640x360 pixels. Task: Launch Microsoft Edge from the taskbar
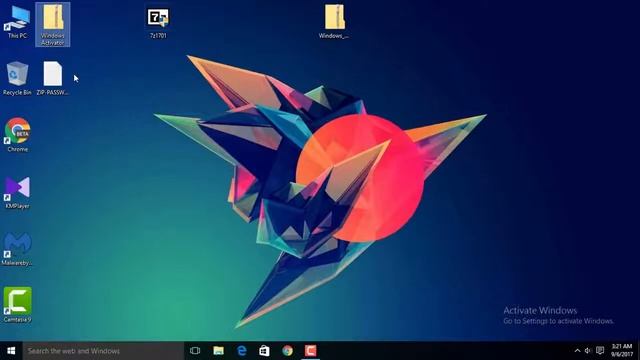pyautogui.click(x=242, y=351)
